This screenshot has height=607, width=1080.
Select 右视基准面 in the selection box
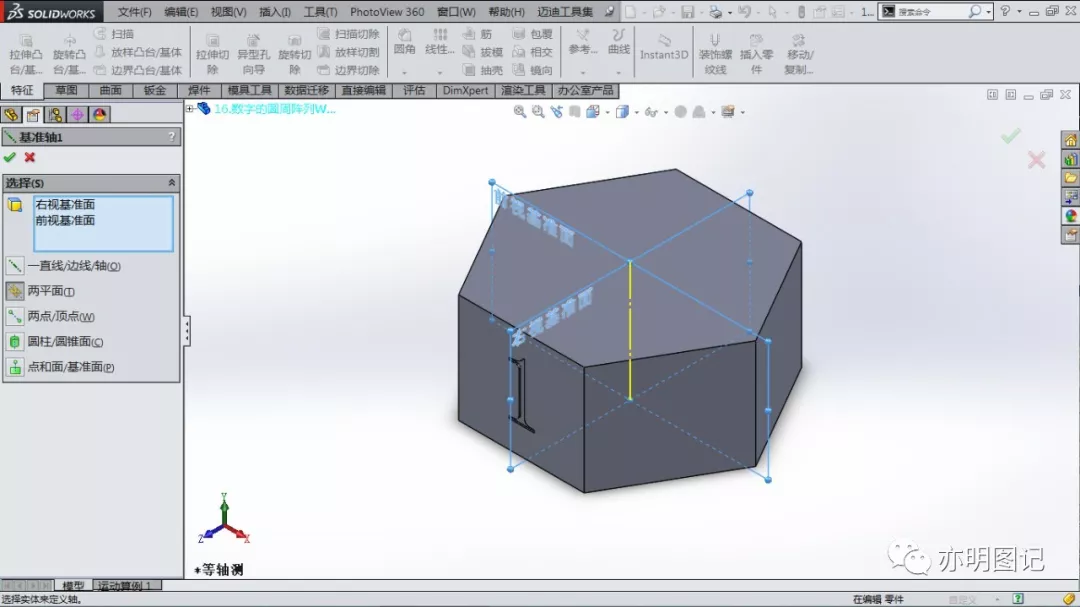[65, 205]
